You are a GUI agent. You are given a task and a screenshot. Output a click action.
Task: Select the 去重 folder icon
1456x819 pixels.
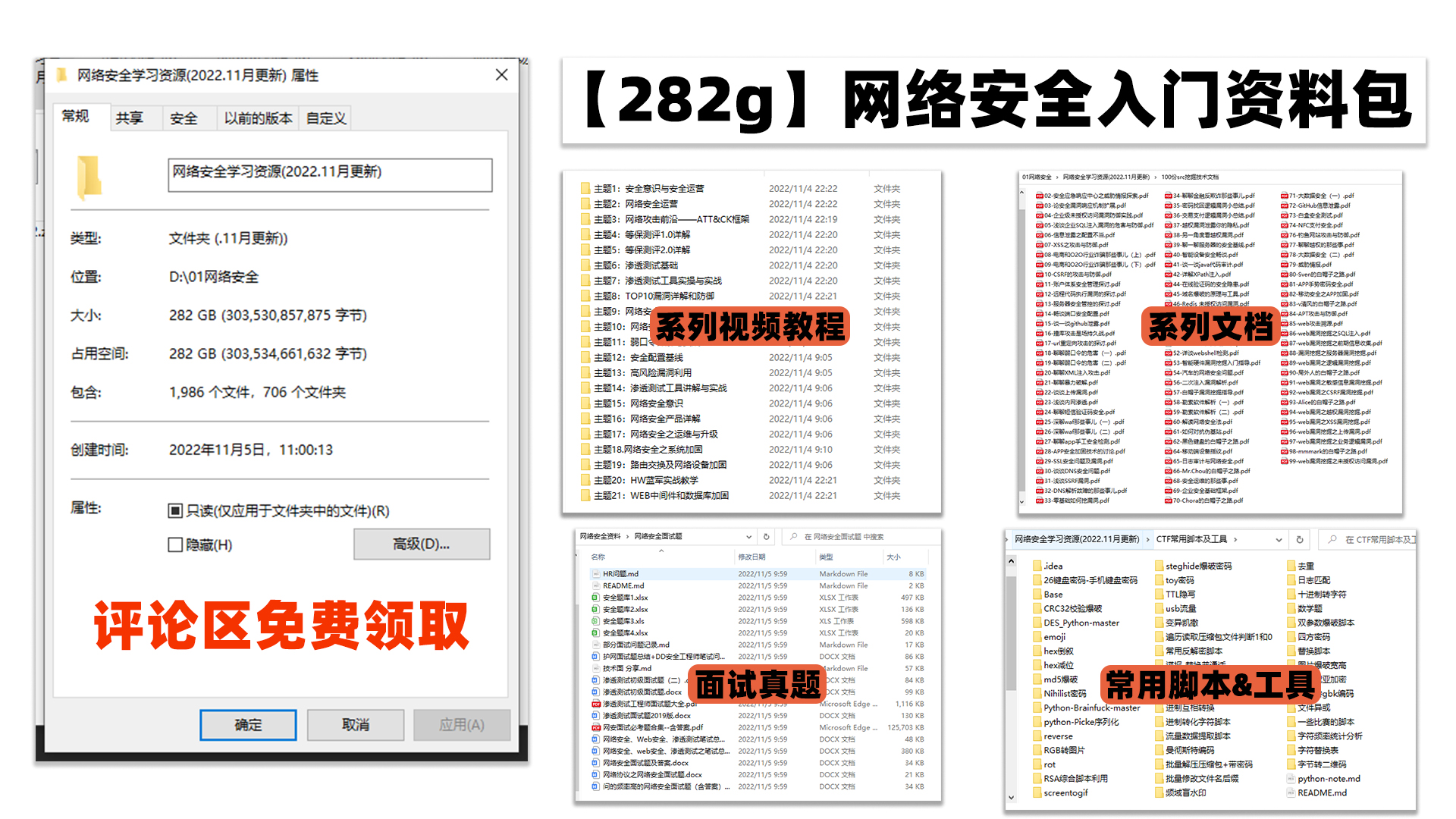[1291, 566]
